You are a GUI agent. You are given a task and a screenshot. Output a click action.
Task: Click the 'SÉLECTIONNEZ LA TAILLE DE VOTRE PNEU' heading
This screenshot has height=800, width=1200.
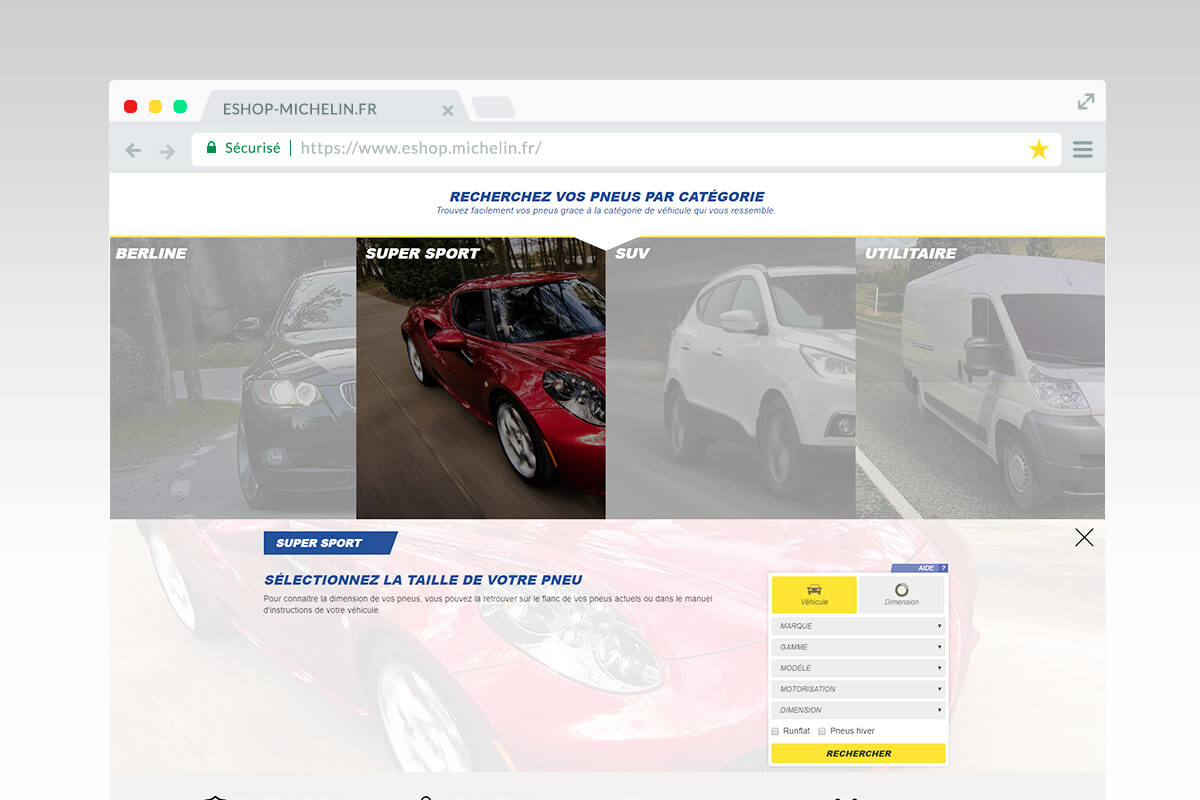point(423,580)
